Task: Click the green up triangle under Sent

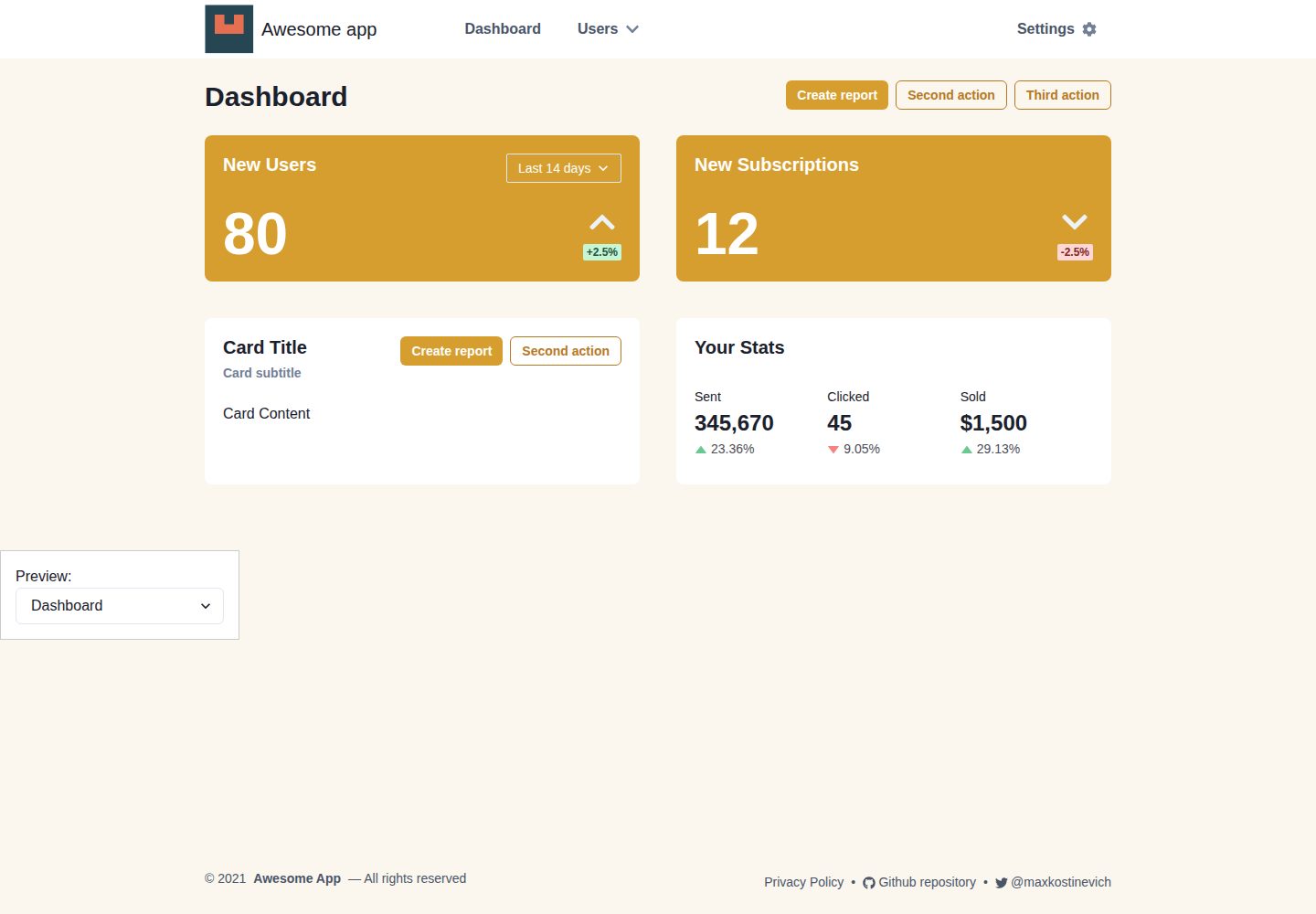Action: point(701,450)
